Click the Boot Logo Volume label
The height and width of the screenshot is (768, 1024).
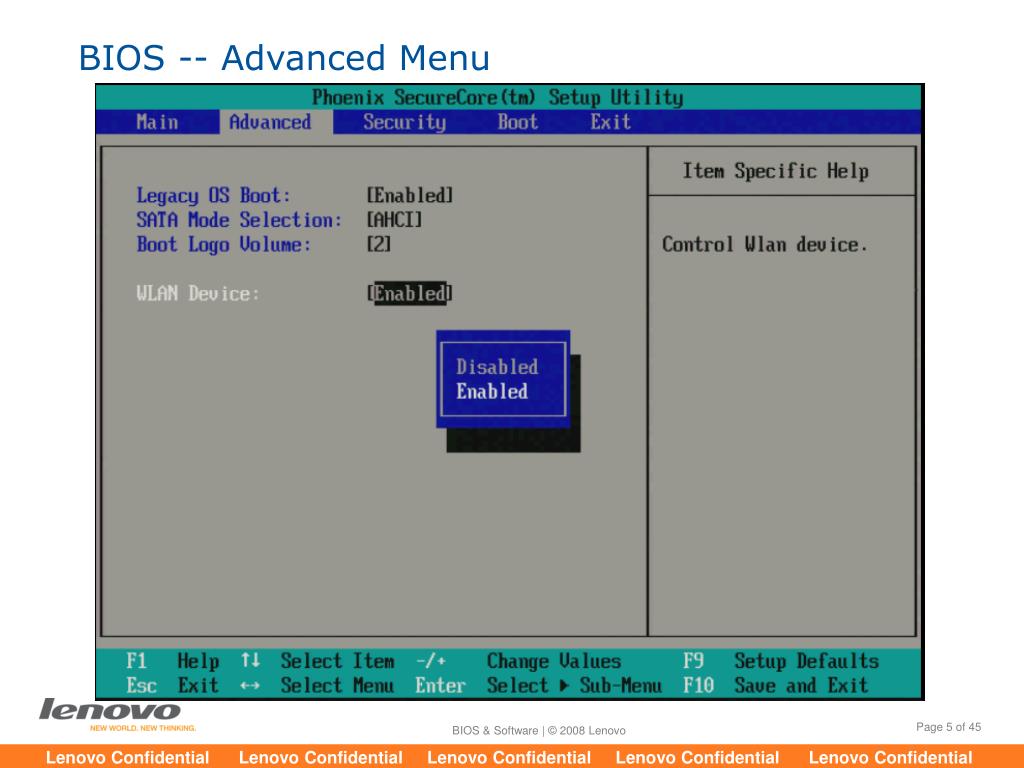[223, 245]
